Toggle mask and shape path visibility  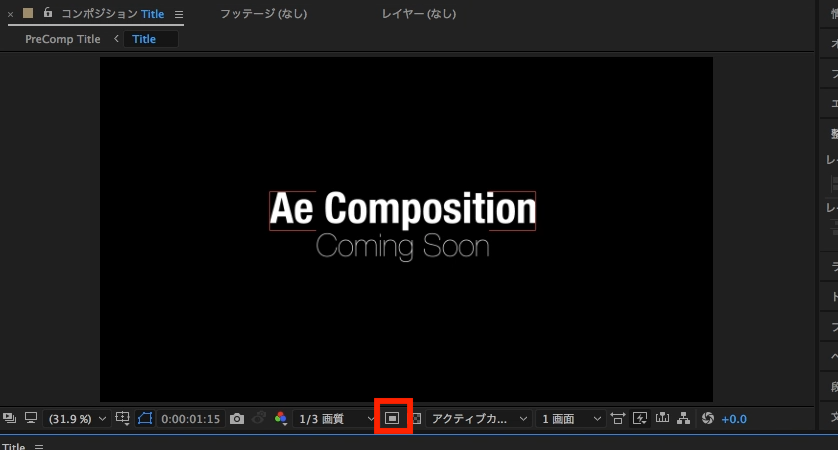coord(145,418)
